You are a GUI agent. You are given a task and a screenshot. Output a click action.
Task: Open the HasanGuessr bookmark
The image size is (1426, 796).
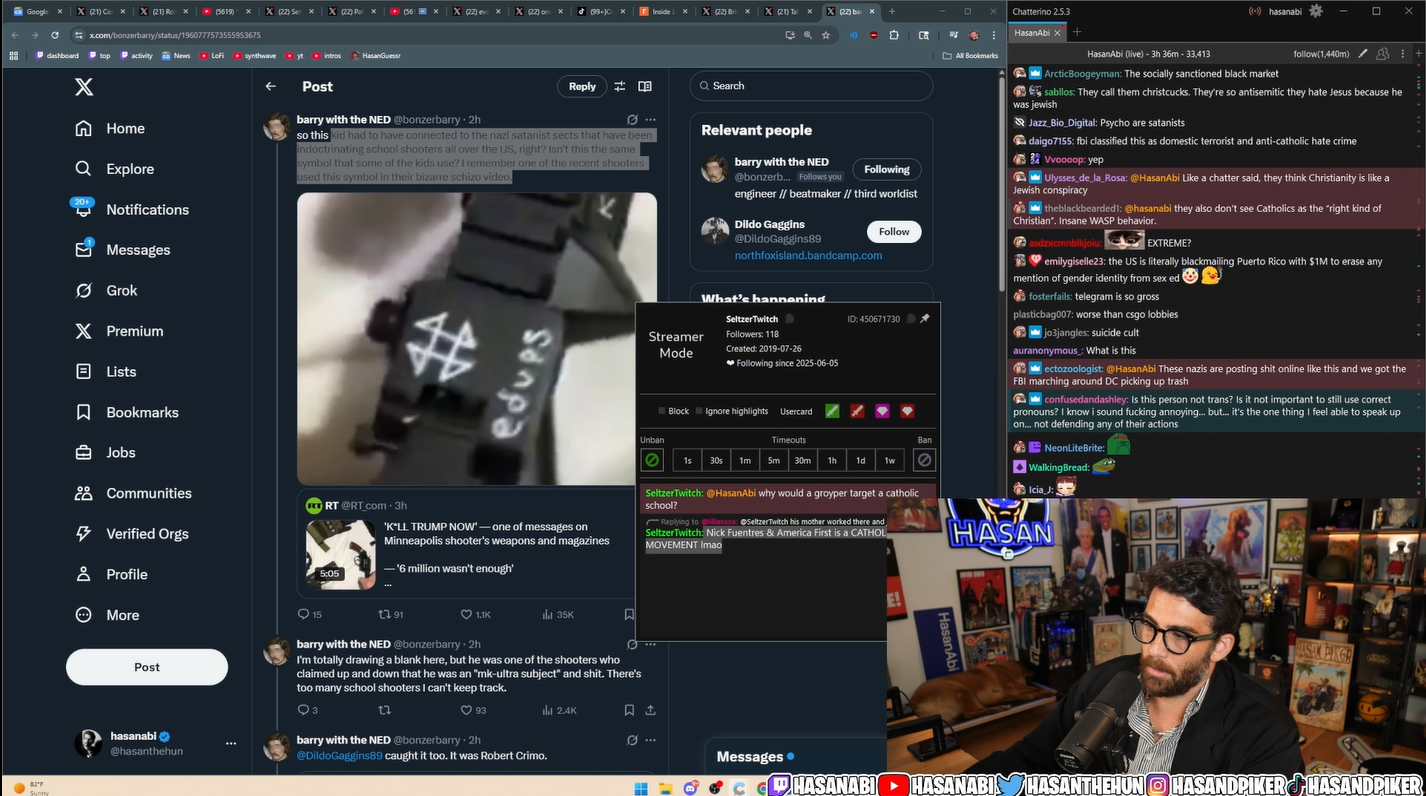point(375,56)
